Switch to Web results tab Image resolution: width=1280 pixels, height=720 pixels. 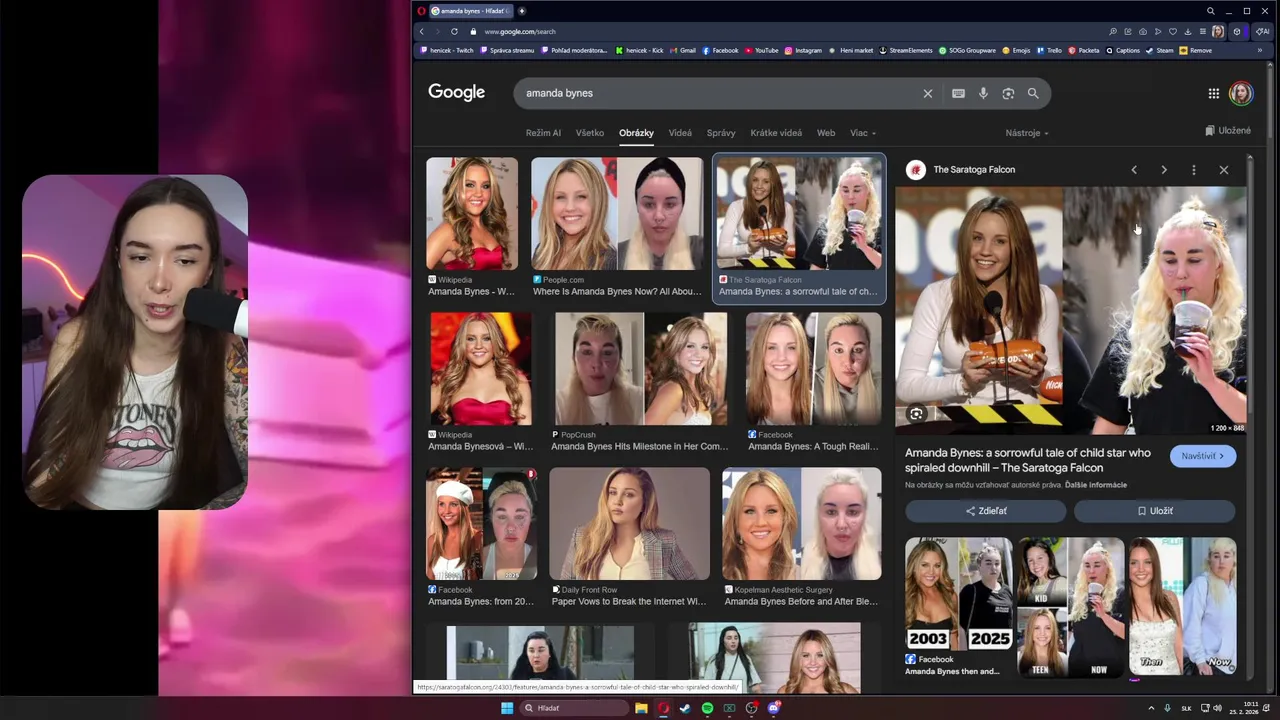pos(826,133)
